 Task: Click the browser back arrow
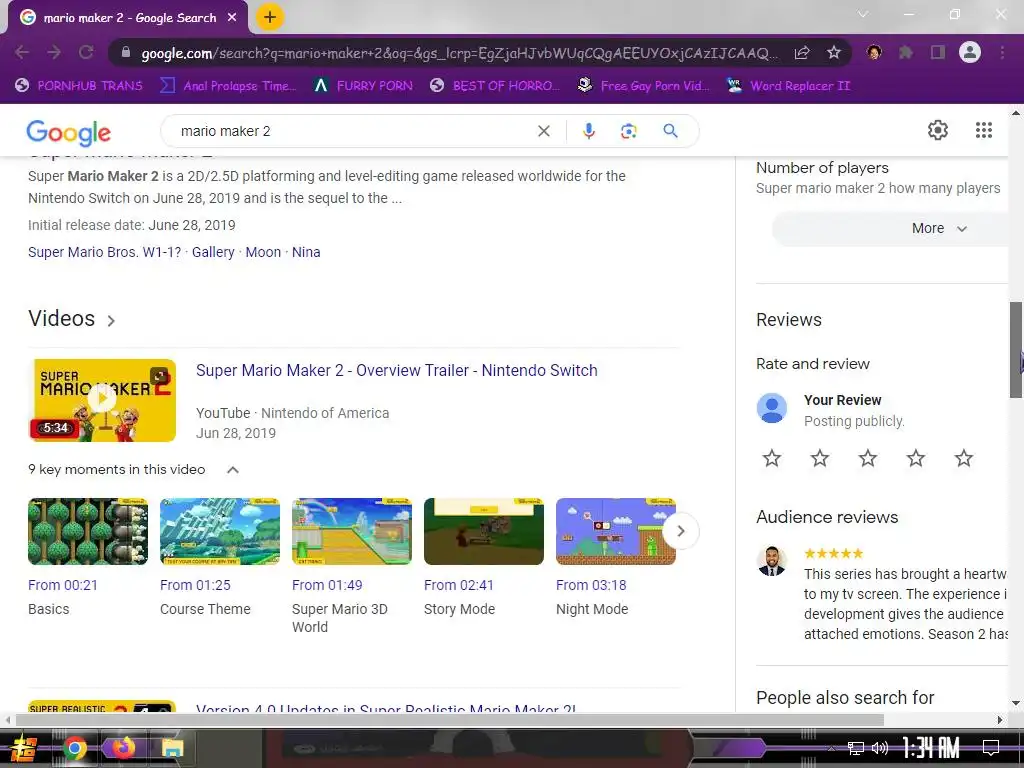point(22,52)
